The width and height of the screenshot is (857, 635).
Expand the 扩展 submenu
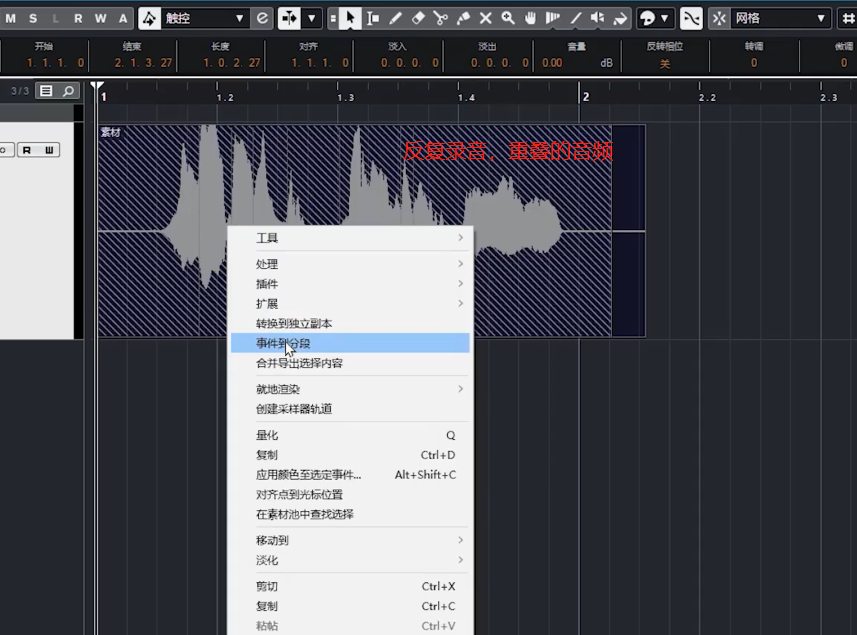(350, 303)
